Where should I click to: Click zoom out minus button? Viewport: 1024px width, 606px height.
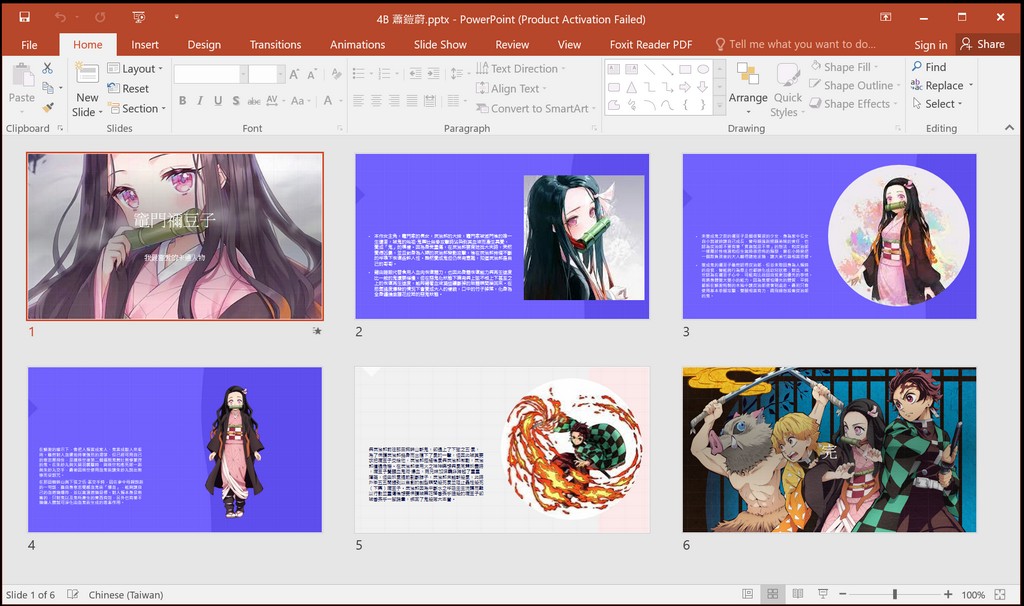pos(842,594)
